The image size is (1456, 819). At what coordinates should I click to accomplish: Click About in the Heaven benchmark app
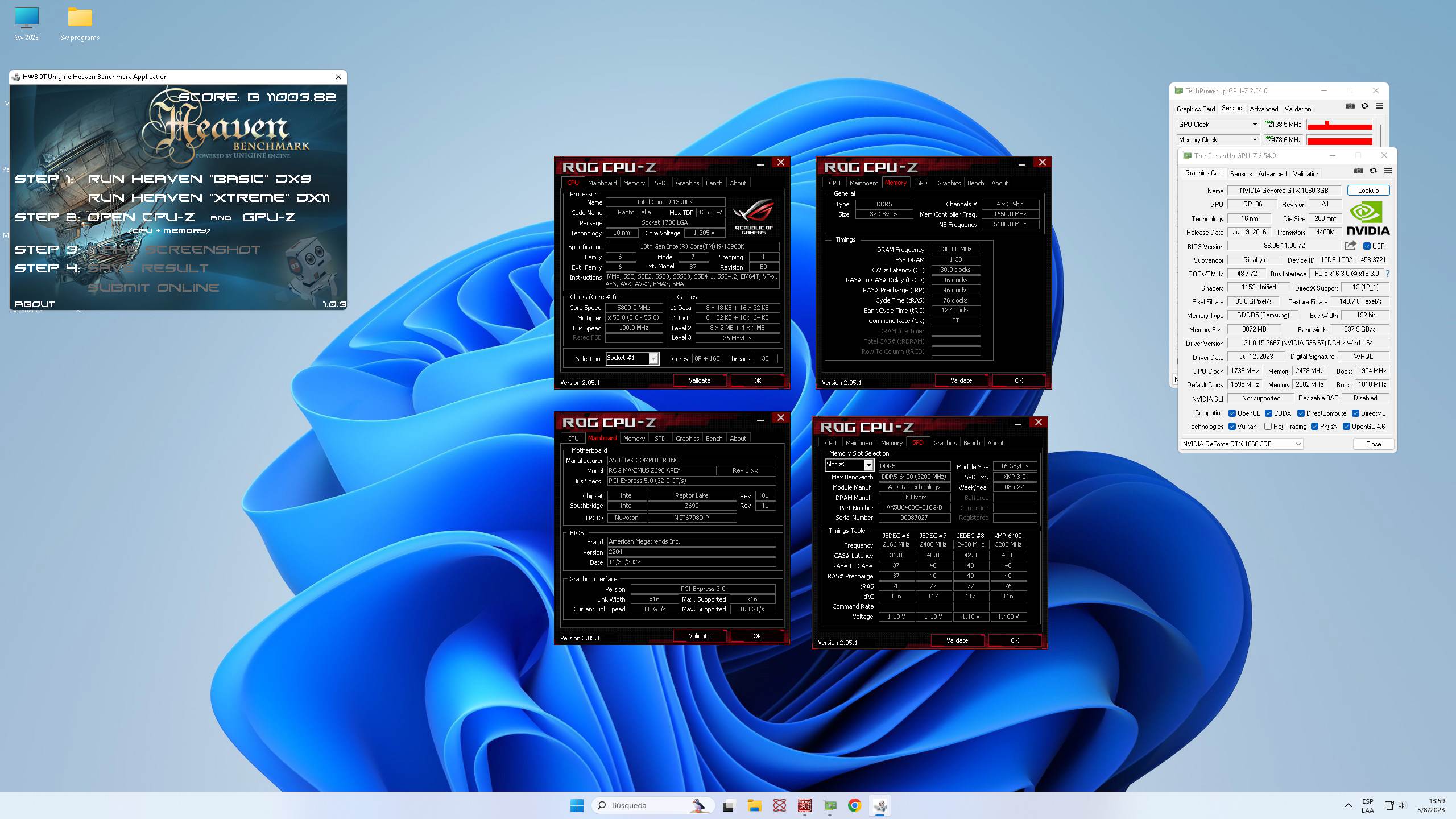[x=35, y=304]
